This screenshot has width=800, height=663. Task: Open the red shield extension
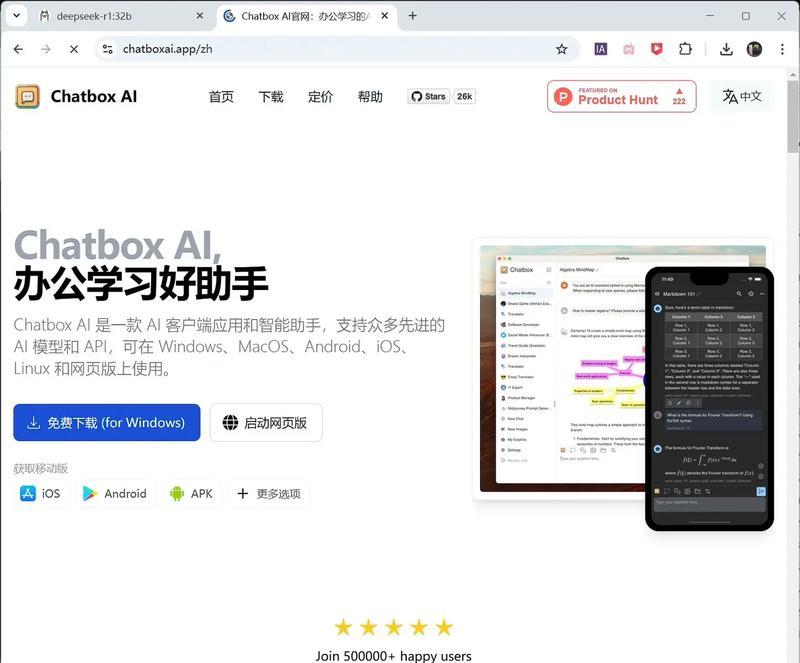click(657, 49)
